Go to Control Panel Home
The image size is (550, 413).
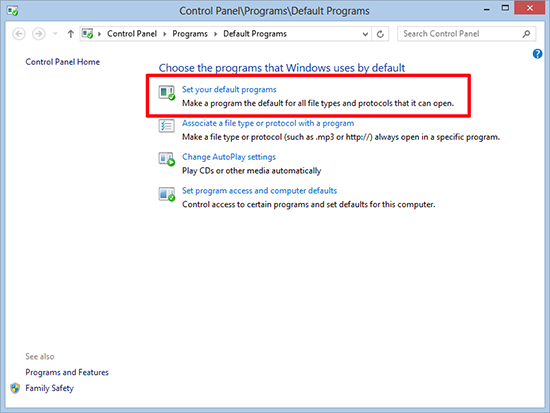pyautogui.click(x=62, y=62)
